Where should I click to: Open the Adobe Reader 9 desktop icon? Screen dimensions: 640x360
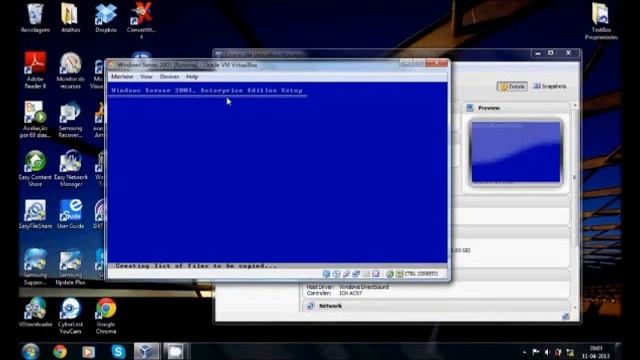click(x=35, y=70)
